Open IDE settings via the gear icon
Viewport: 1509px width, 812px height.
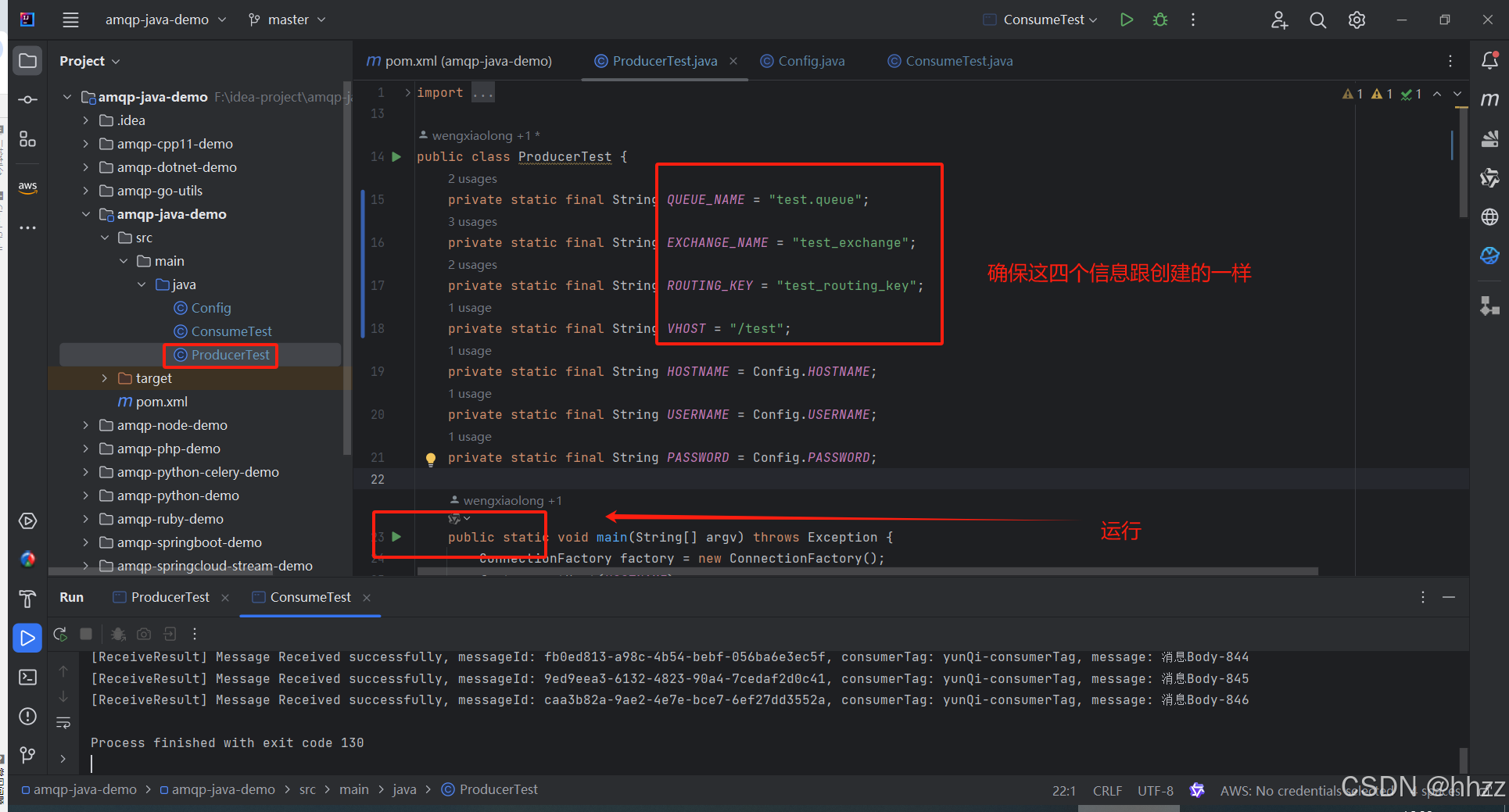pos(1357,20)
